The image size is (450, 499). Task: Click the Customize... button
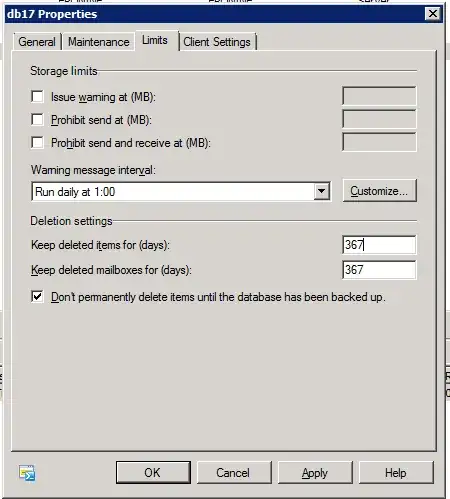click(x=379, y=191)
